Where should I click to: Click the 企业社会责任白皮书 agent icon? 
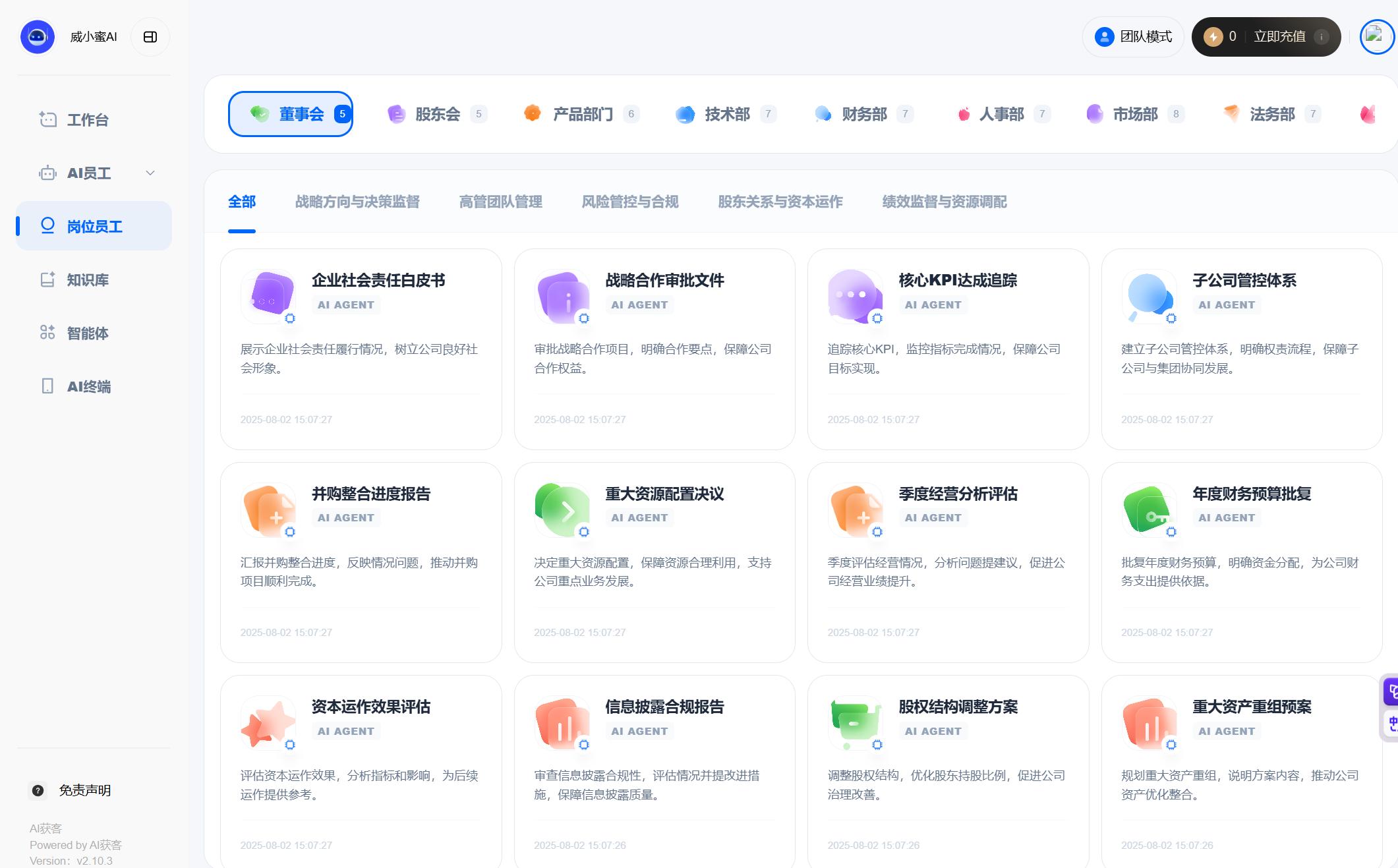pyautogui.click(x=268, y=296)
